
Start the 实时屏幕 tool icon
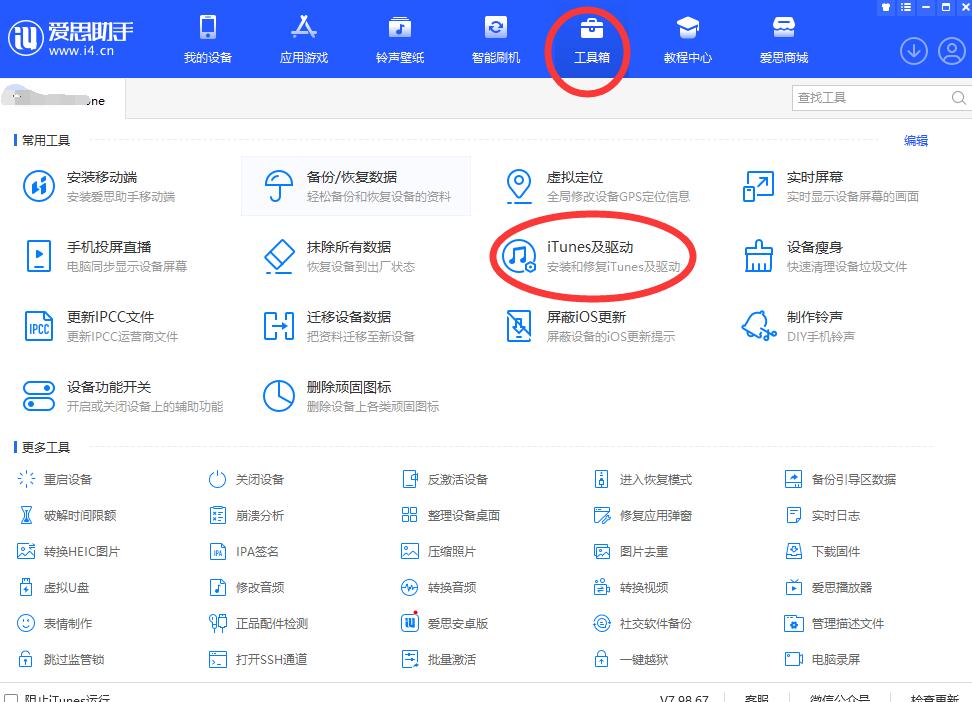[758, 186]
